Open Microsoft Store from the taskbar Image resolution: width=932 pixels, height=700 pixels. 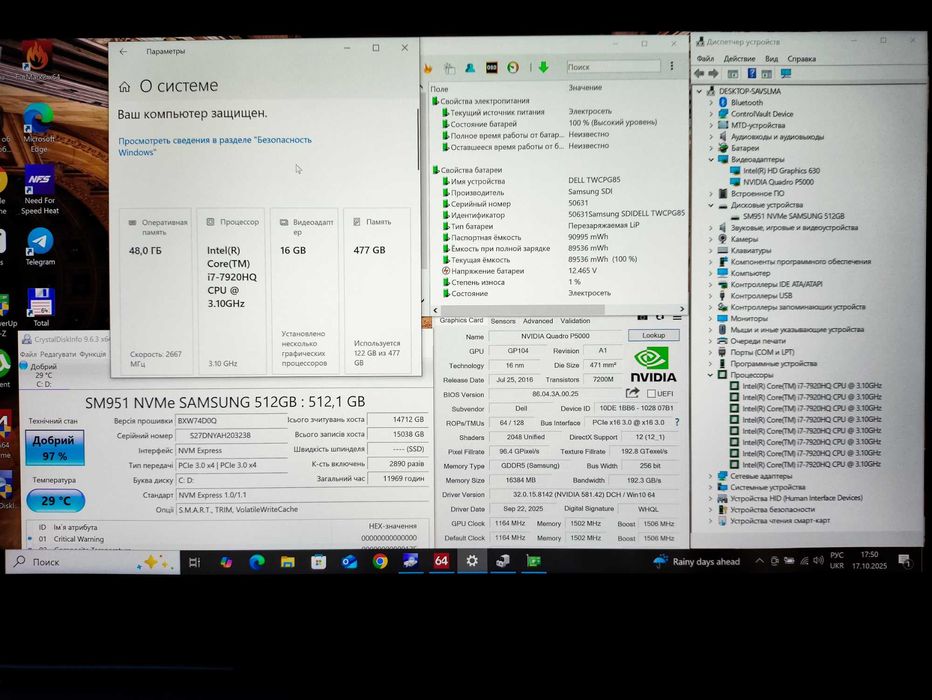[x=319, y=562]
